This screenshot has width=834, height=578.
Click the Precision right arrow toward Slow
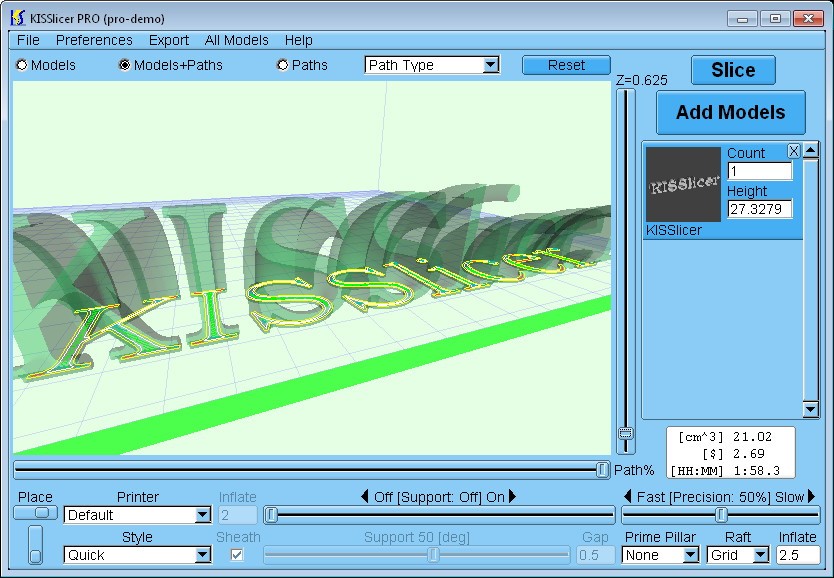pos(812,496)
